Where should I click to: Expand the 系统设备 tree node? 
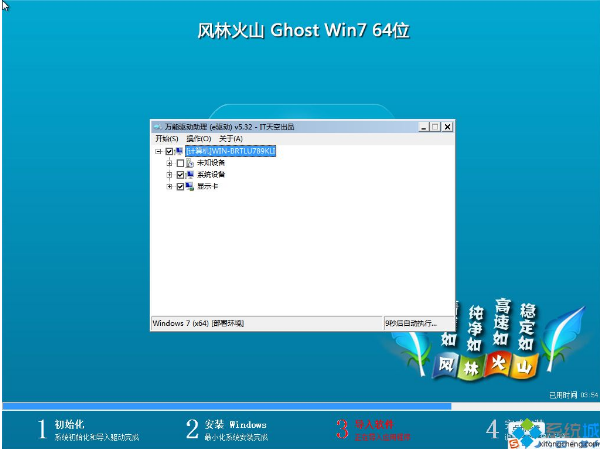(169, 175)
